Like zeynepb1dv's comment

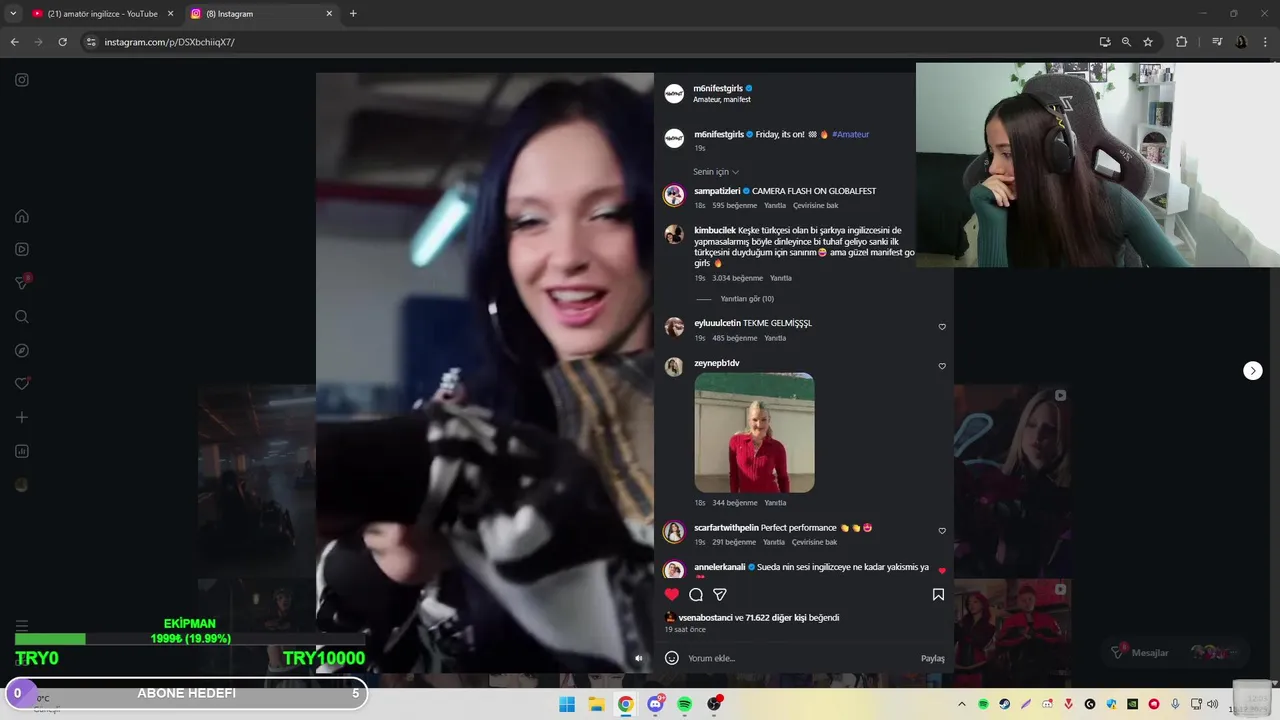[942, 366]
